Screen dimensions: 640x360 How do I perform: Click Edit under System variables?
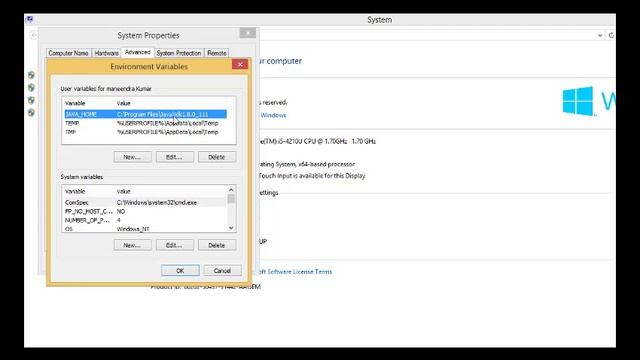[175, 245]
